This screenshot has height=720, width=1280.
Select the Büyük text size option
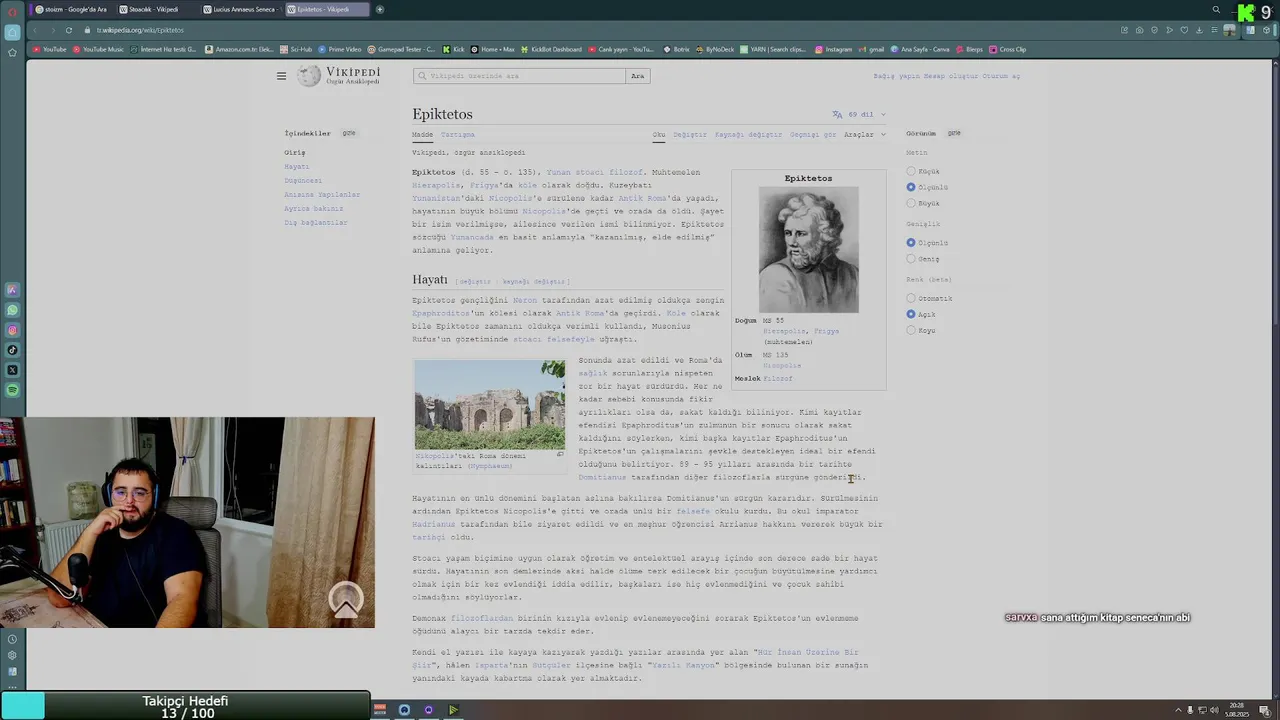click(911, 203)
